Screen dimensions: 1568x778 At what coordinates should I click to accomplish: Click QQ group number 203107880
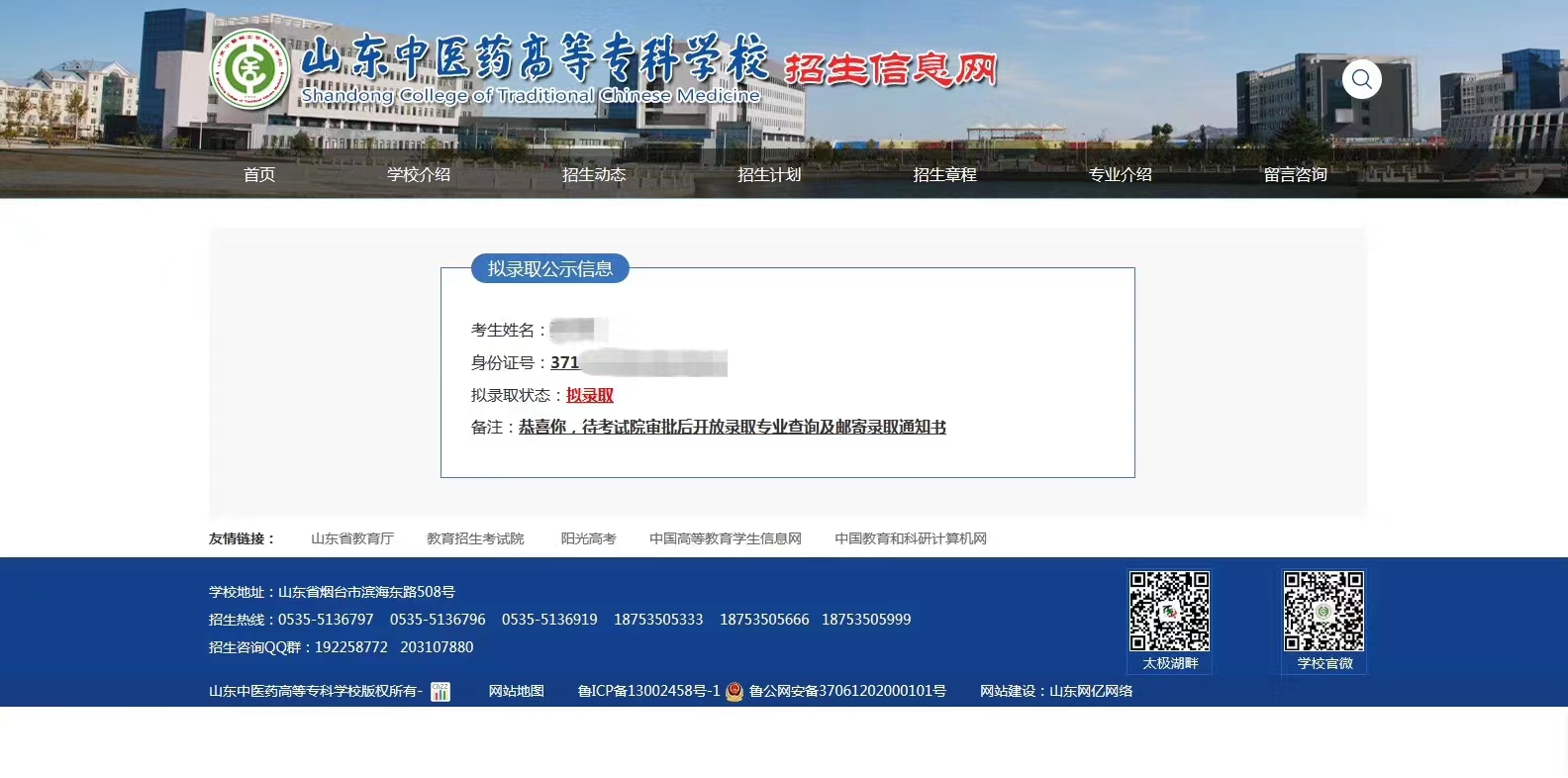click(437, 647)
